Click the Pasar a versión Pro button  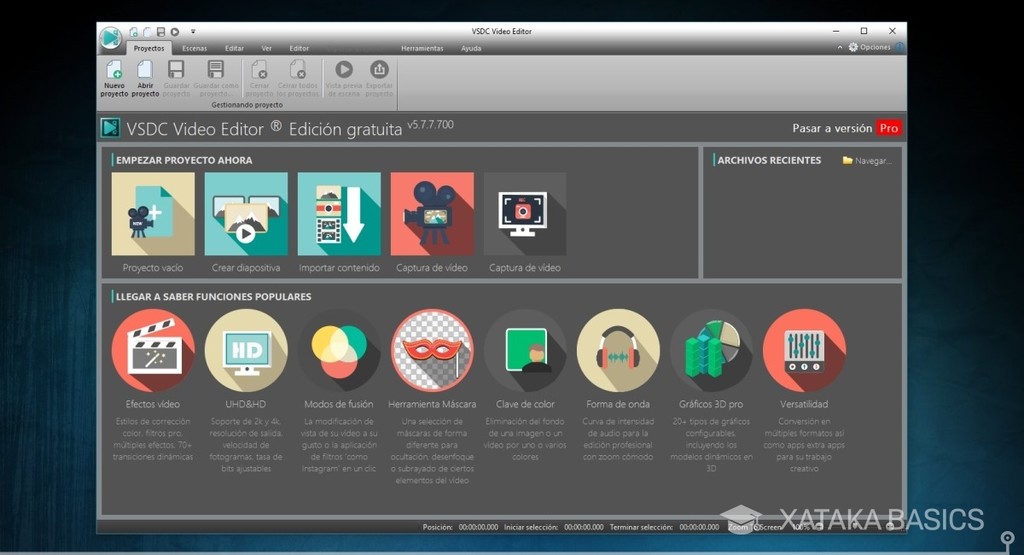pyautogui.click(x=846, y=128)
